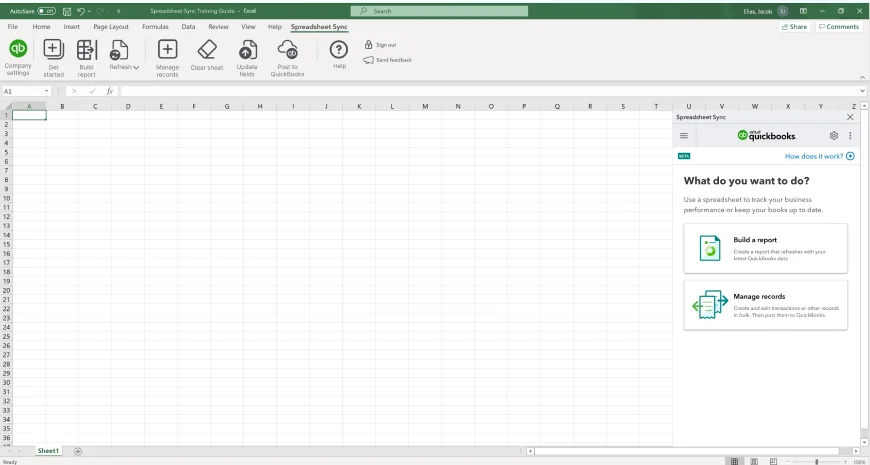Open Customize Quick Access Toolbar dropdown

[x=119, y=11]
